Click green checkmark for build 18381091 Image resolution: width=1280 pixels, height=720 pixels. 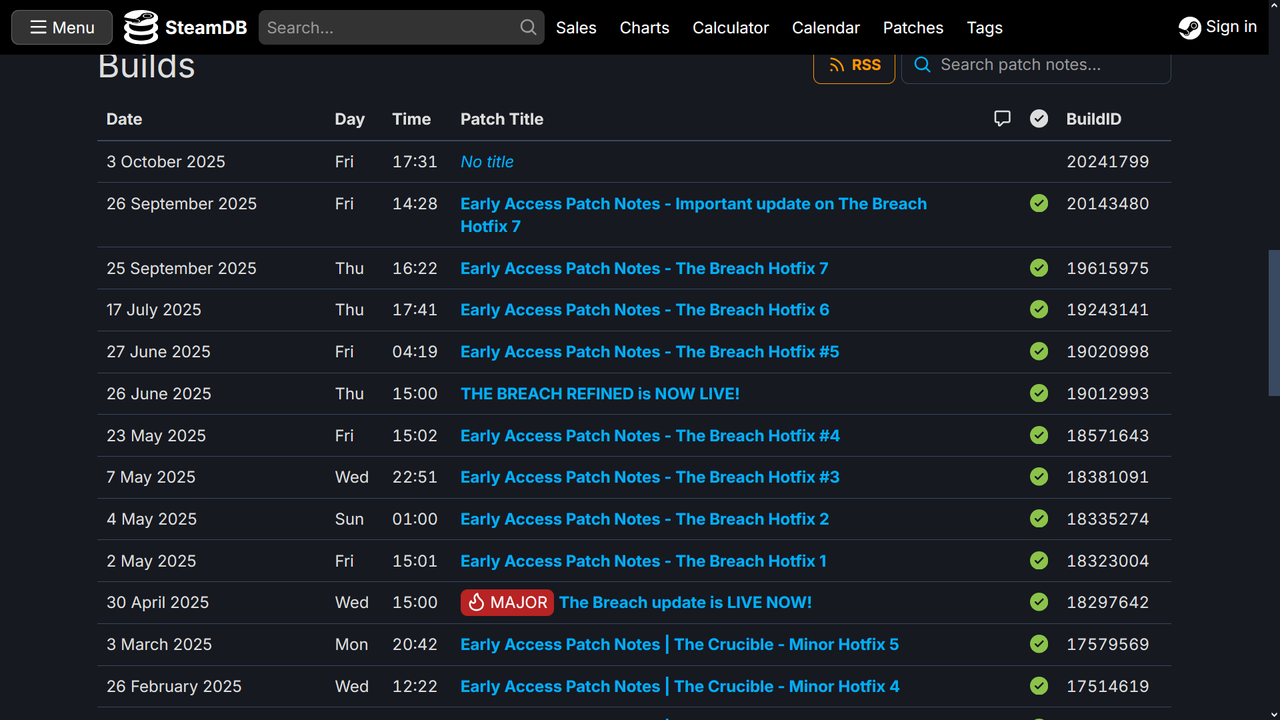point(1039,477)
